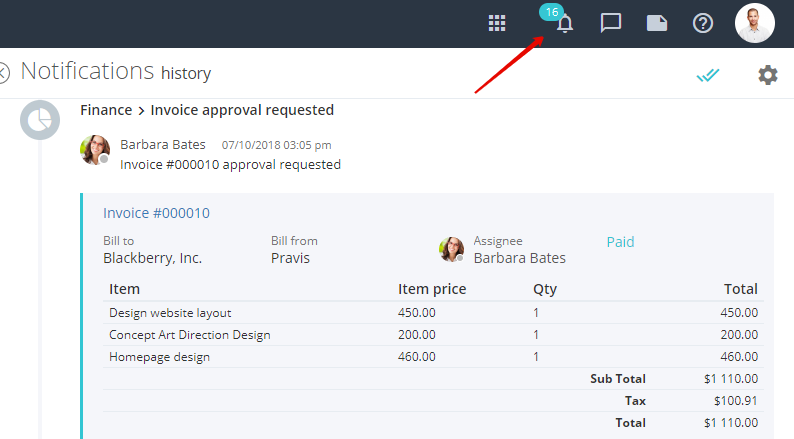
Task: Click the Finance pie chart icon
Action: tap(40, 120)
